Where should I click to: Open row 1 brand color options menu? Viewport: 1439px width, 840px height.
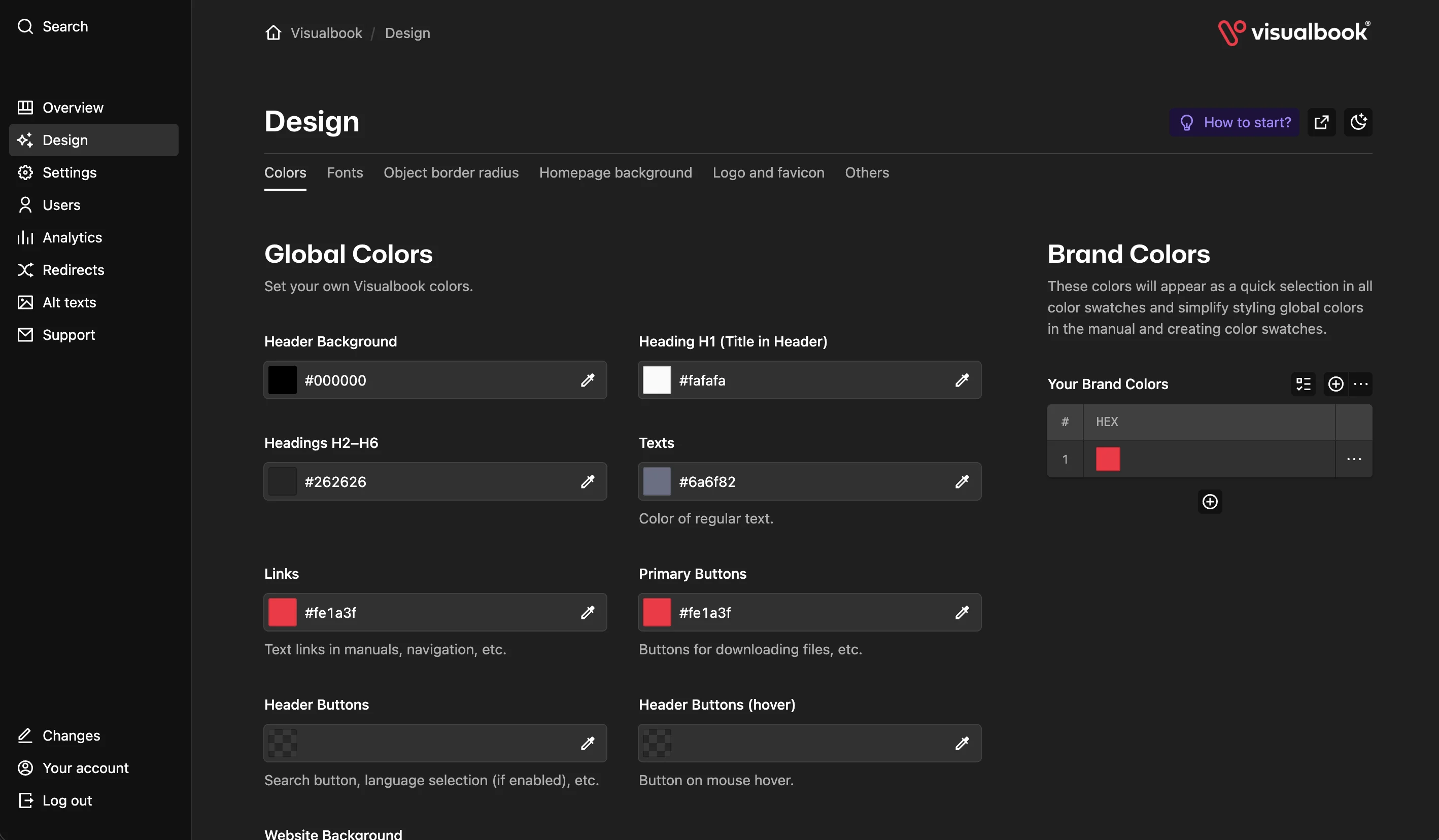point(1354,459)
